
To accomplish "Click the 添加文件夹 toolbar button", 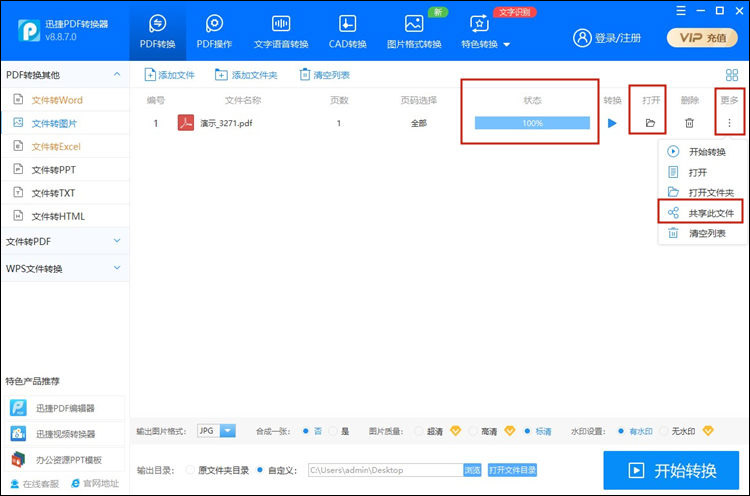I will click(x=246, y=75).
